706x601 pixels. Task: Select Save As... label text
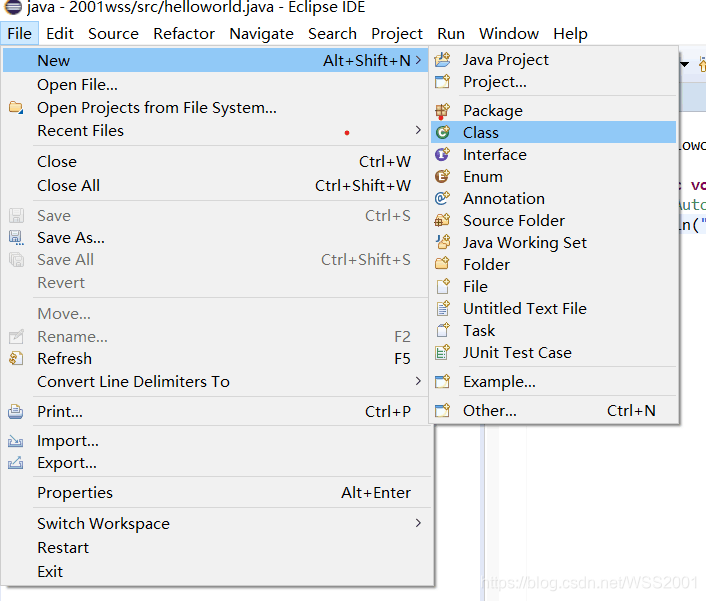click(71, 237)
